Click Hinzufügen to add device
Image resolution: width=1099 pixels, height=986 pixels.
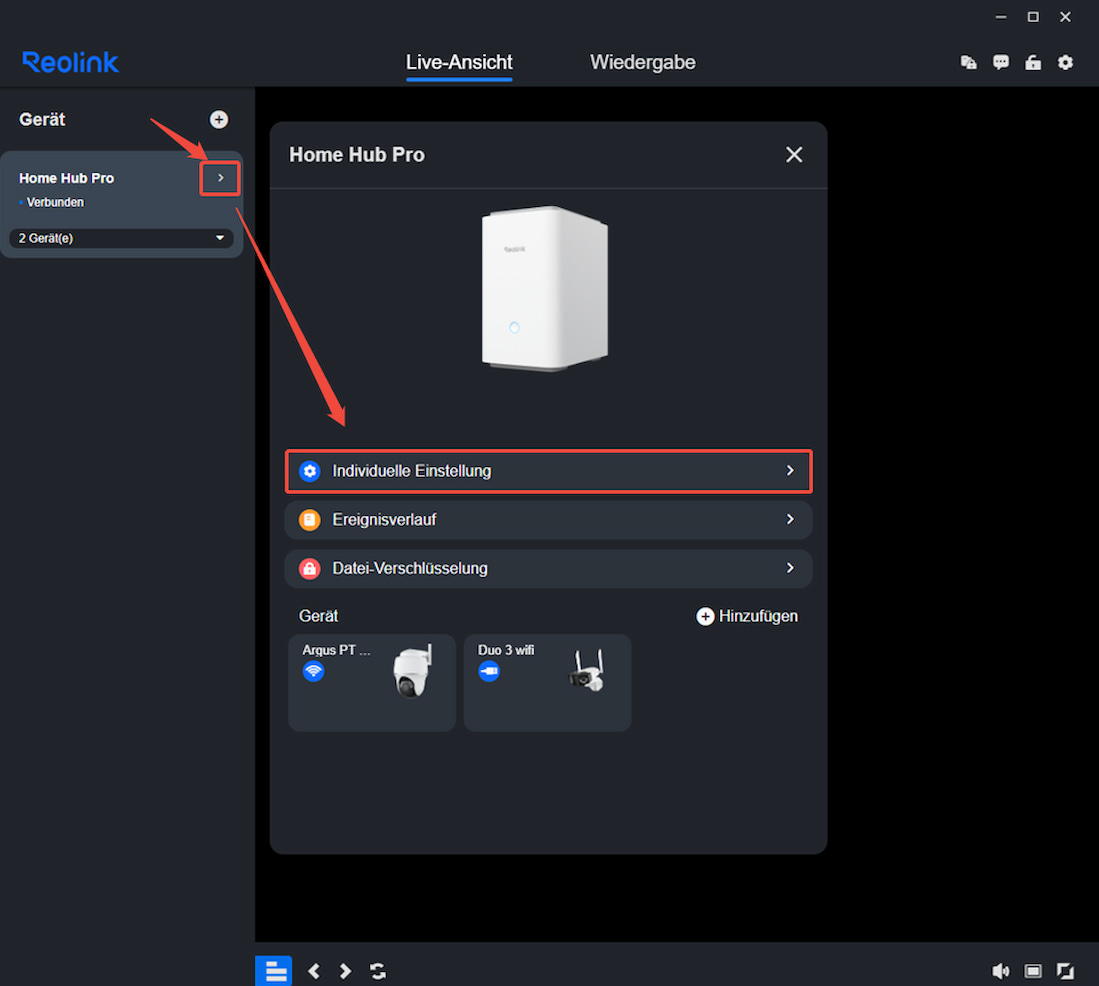click(747, 616)
